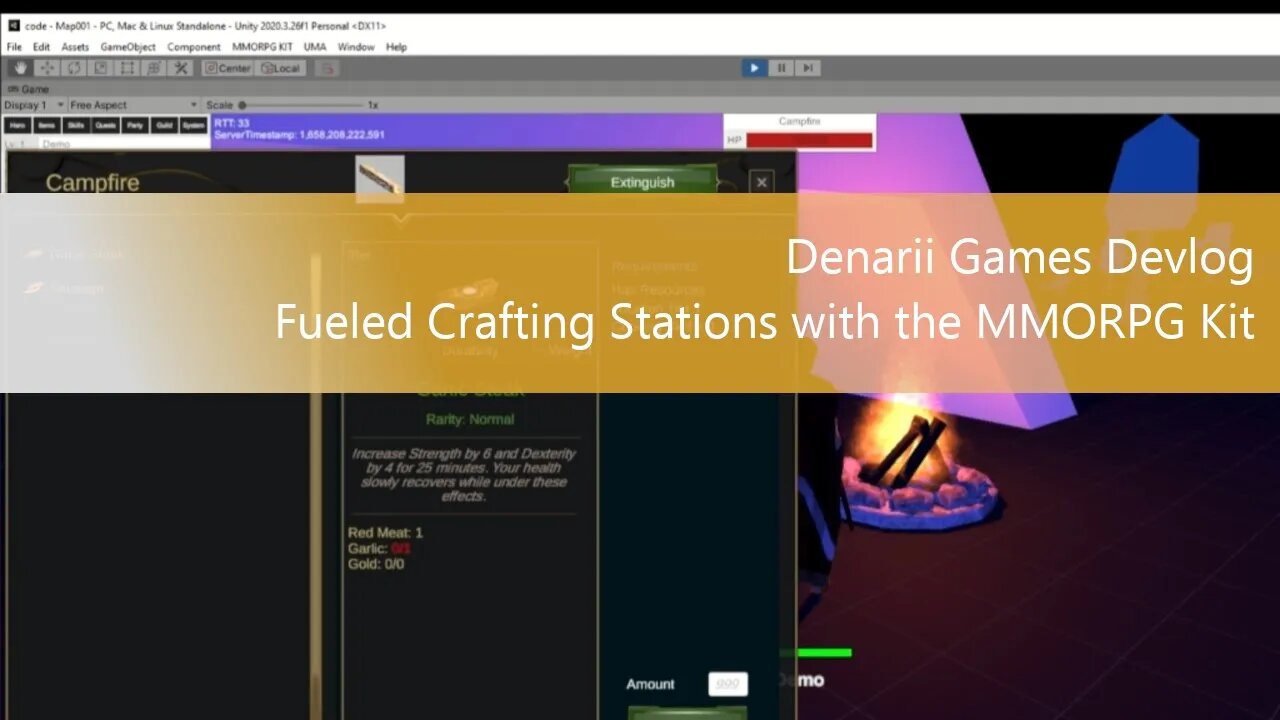The width and height of the screenshot is (1280, 720).
Task: Click the RTT: 33 readout
Action: (232, 123)
